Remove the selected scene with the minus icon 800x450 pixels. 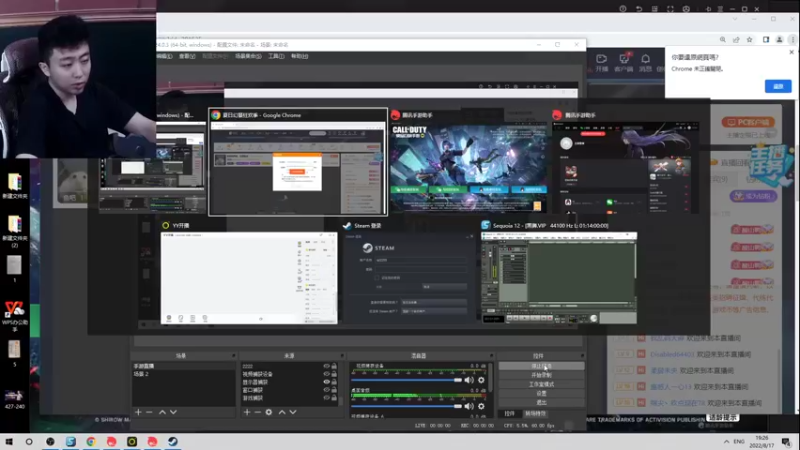[149, 412]
